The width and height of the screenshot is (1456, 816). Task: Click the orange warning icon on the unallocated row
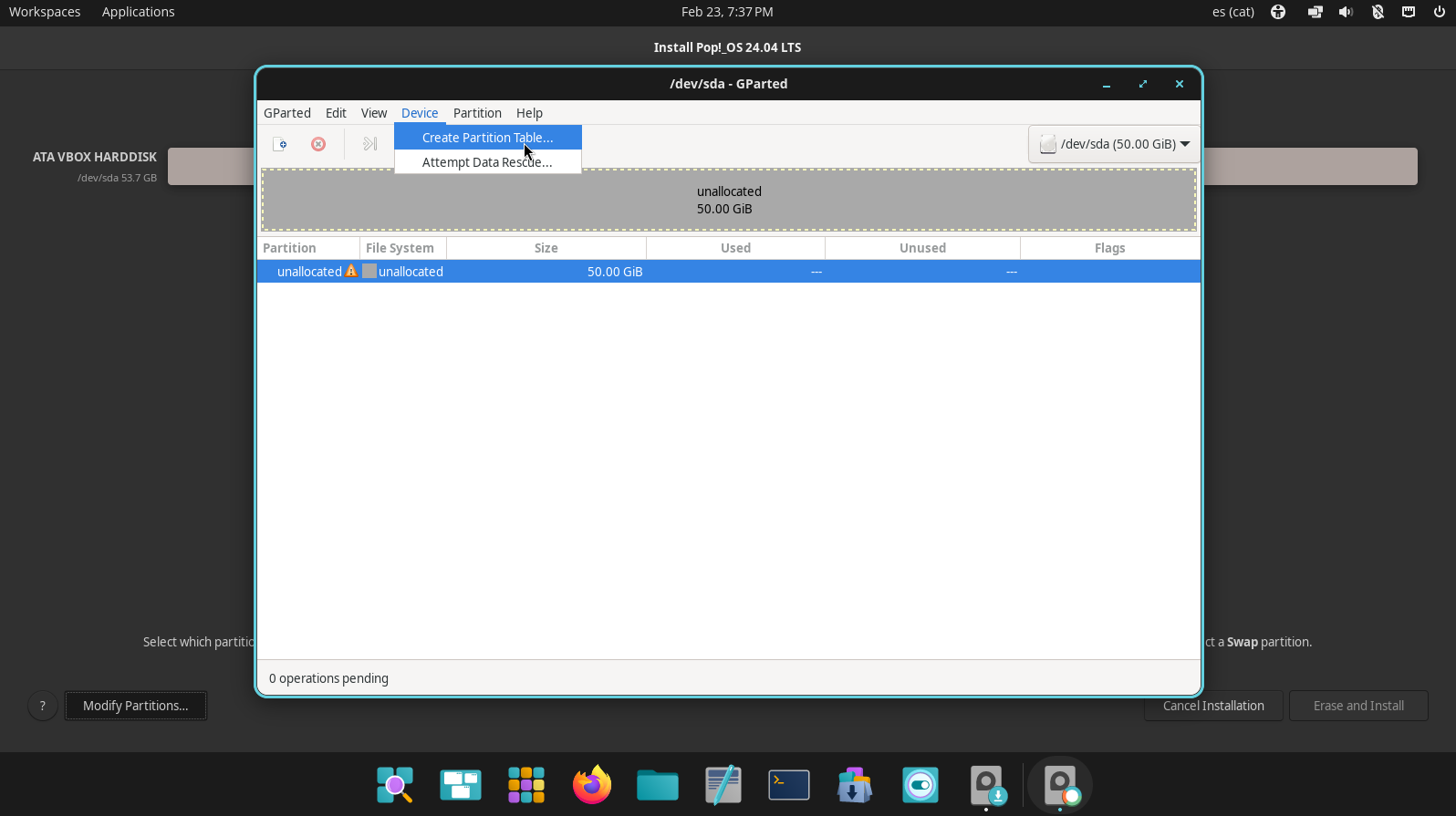(x=351, y=272)
